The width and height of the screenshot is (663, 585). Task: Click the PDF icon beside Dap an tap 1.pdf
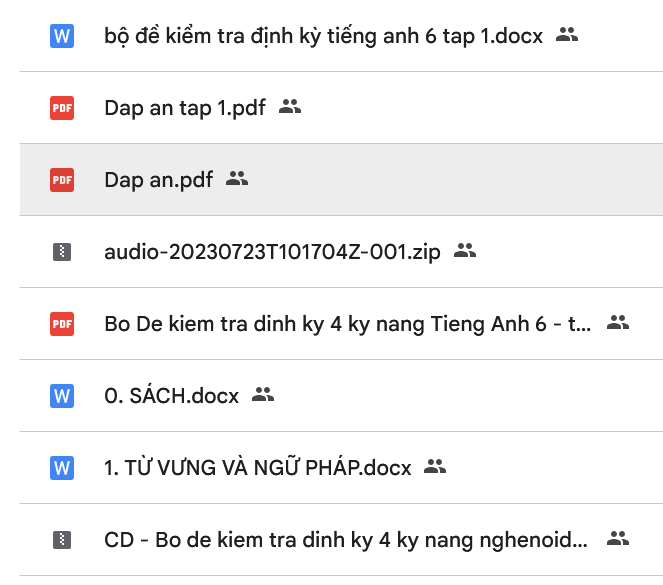point(62,108)
